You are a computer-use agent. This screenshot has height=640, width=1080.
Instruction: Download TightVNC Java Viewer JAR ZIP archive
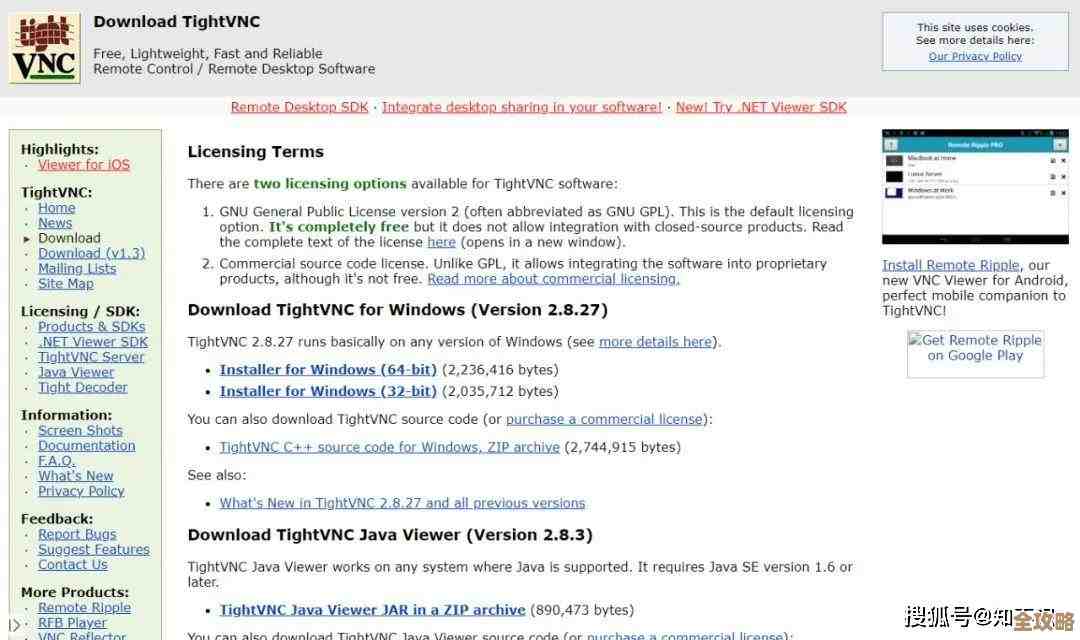372,610
